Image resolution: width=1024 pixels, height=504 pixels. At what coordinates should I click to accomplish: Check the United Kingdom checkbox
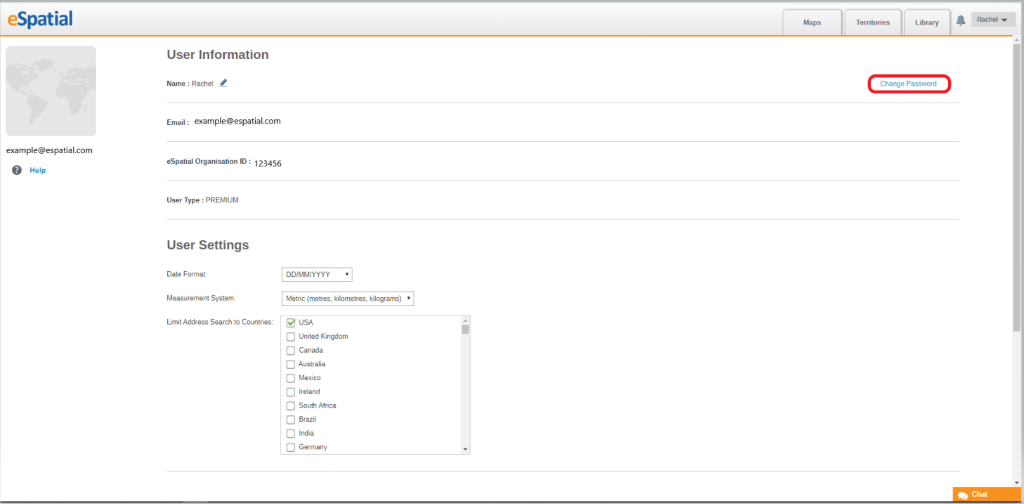[291, 337]
